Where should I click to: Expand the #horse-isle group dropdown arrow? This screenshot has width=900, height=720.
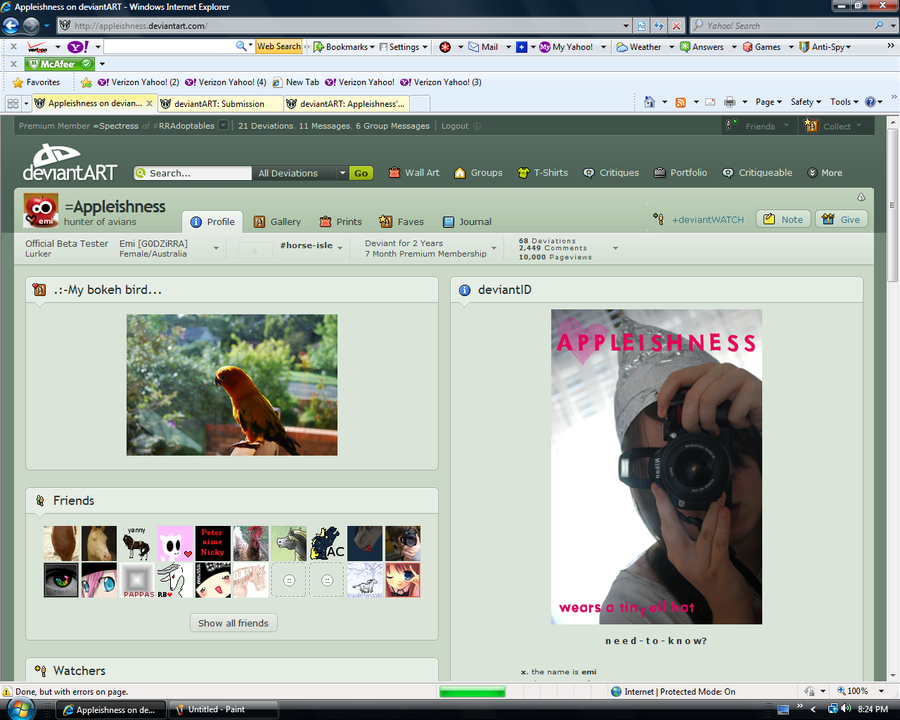click(340, 247)
